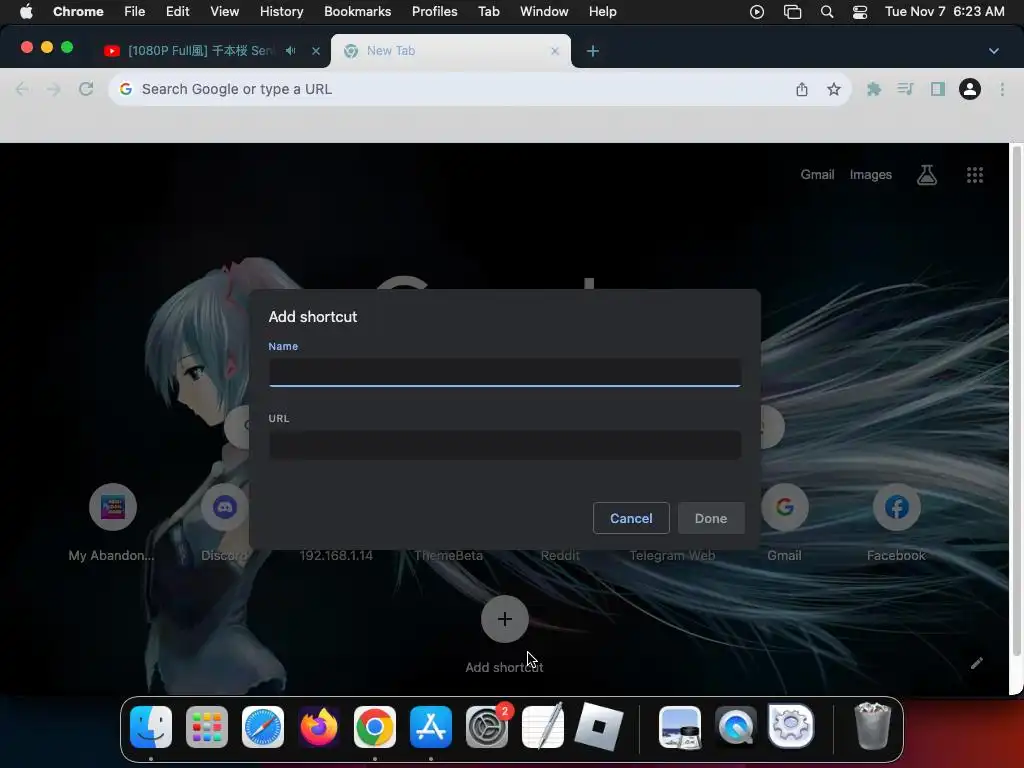Viewport: 1024px width, 768px height.
Task: Open the History menu
Action: (x=281, y=11)
